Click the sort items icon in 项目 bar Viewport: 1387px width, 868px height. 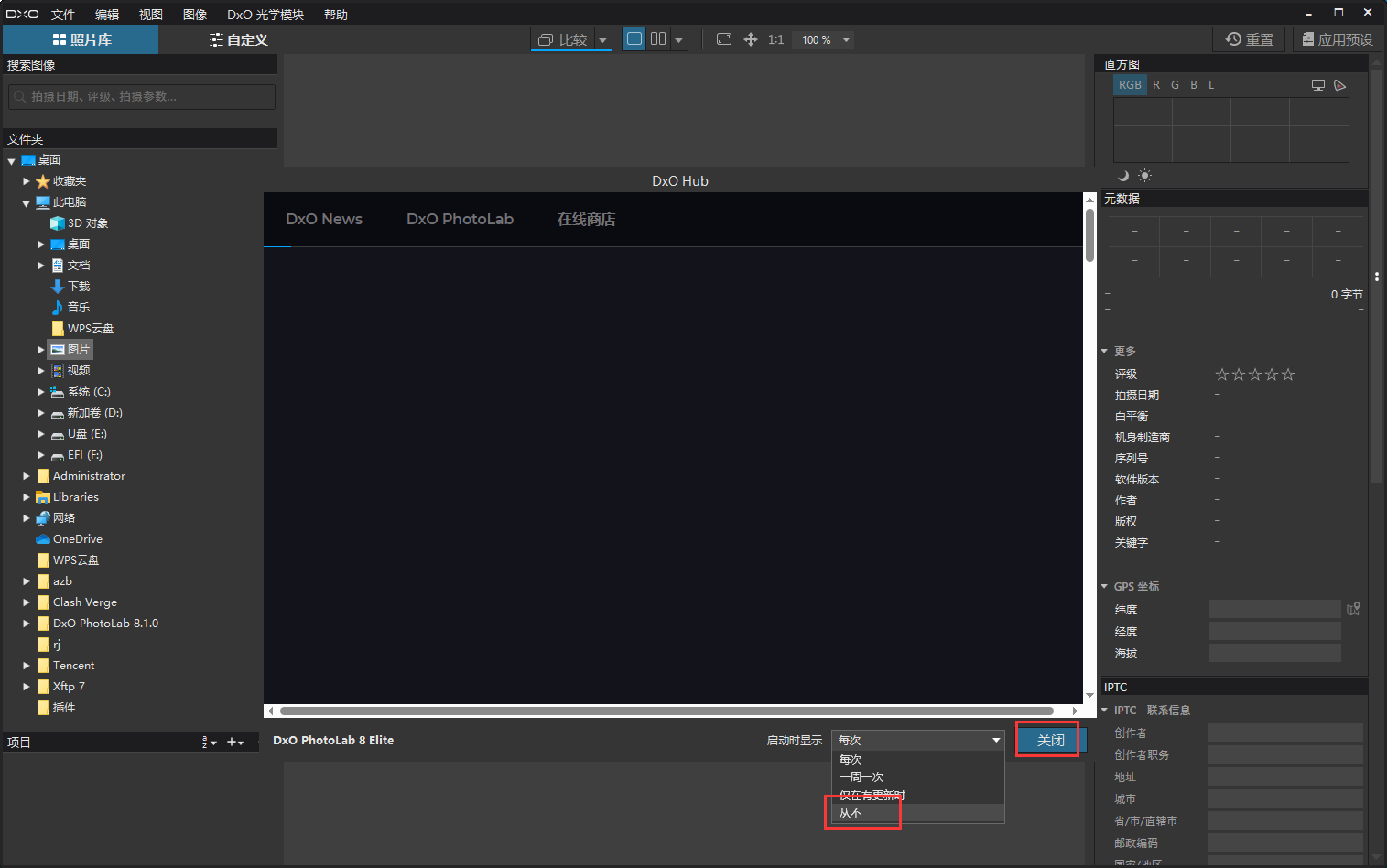coord(210,742)
